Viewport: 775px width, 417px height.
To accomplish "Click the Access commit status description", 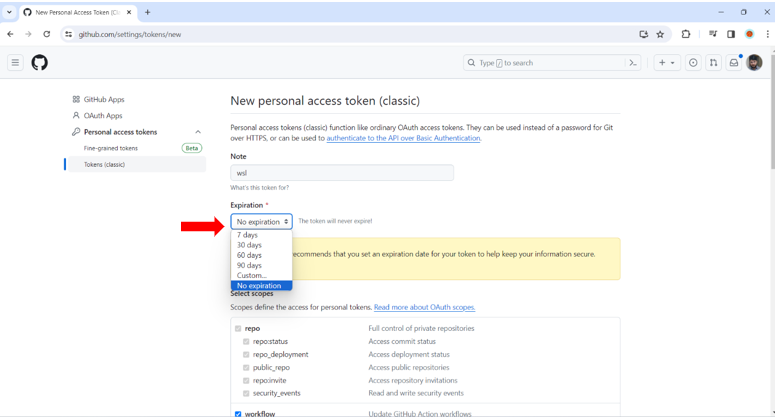I will tap(402, 341).
